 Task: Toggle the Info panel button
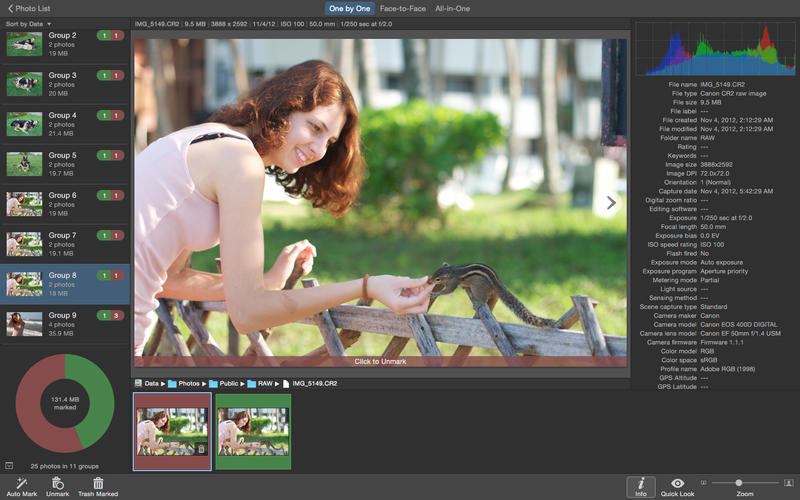[x=640, y=484]
